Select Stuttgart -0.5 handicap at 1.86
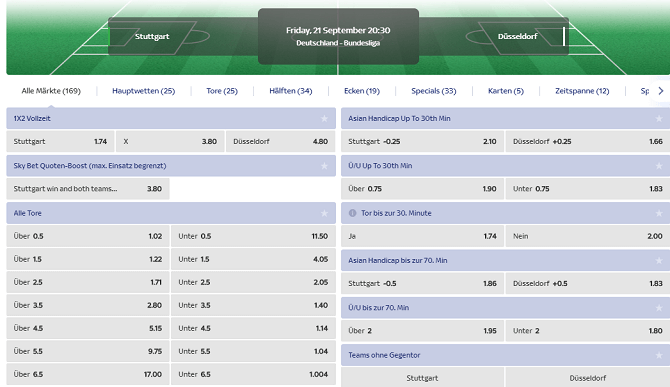 pos(422,284)
